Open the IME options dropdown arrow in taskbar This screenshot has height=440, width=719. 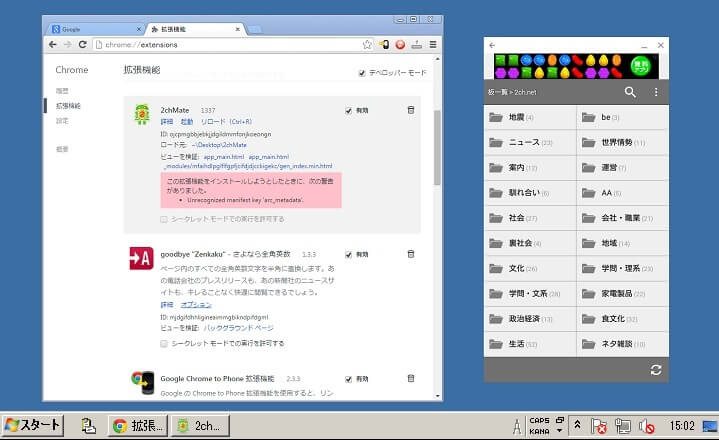[x=559, y=431]
